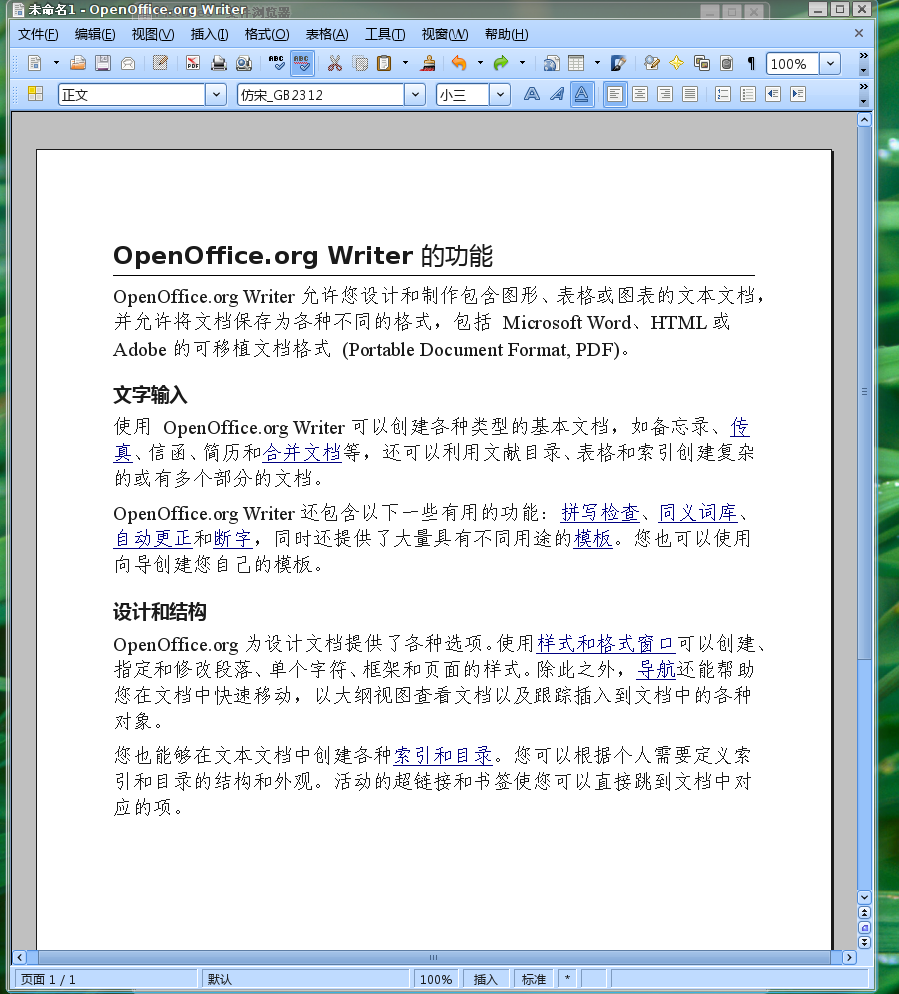This screenshot has height=994, width=899.
Task: Create a new document with New icon
Action: (x=35, y=63)
